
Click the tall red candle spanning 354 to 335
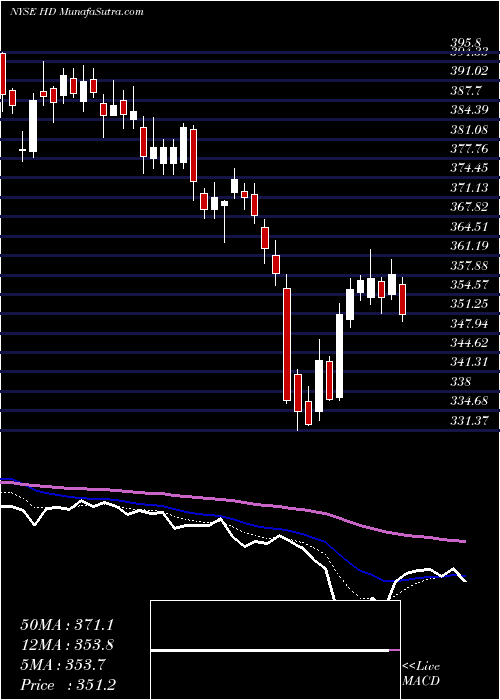287,344
